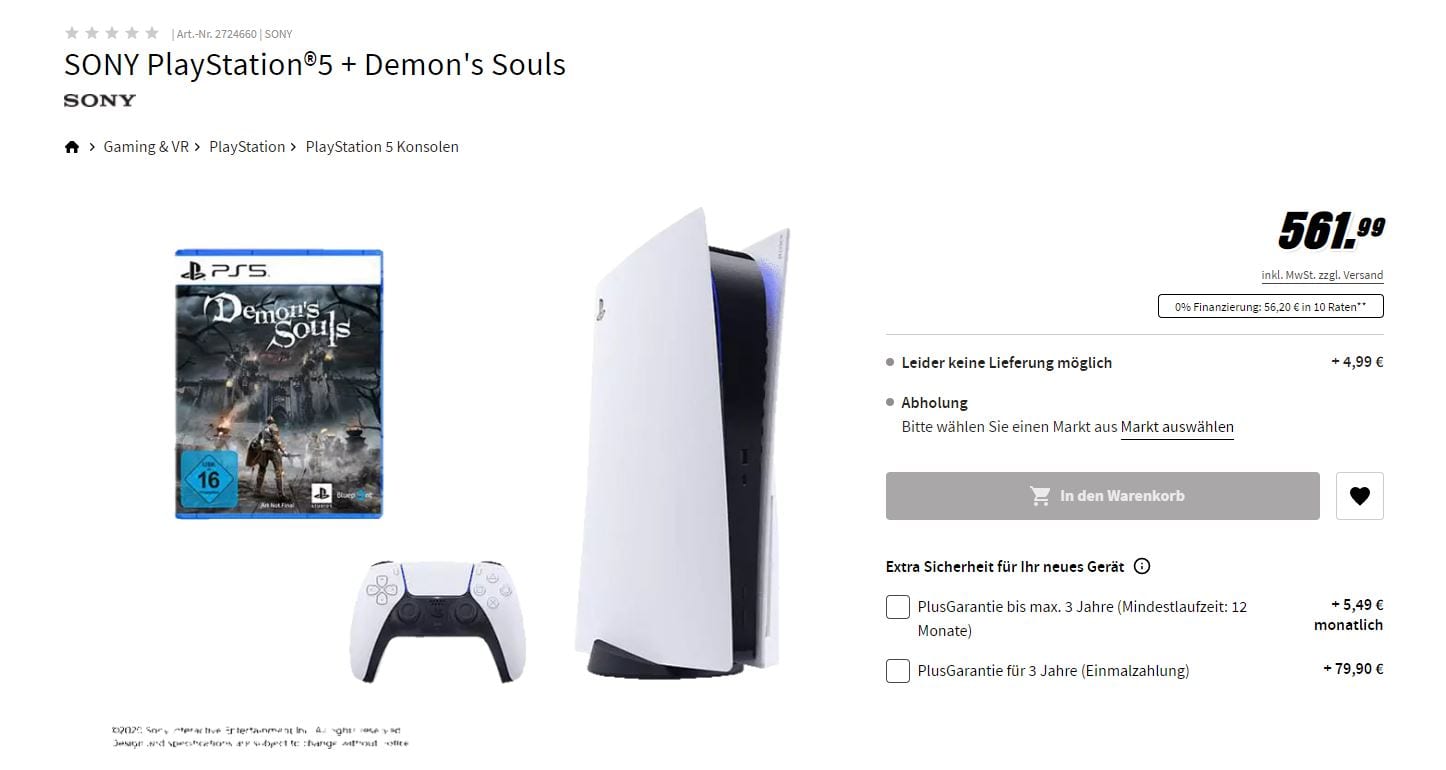Click the fifth rating star
1446x770 pixels.
click(152, 33)
